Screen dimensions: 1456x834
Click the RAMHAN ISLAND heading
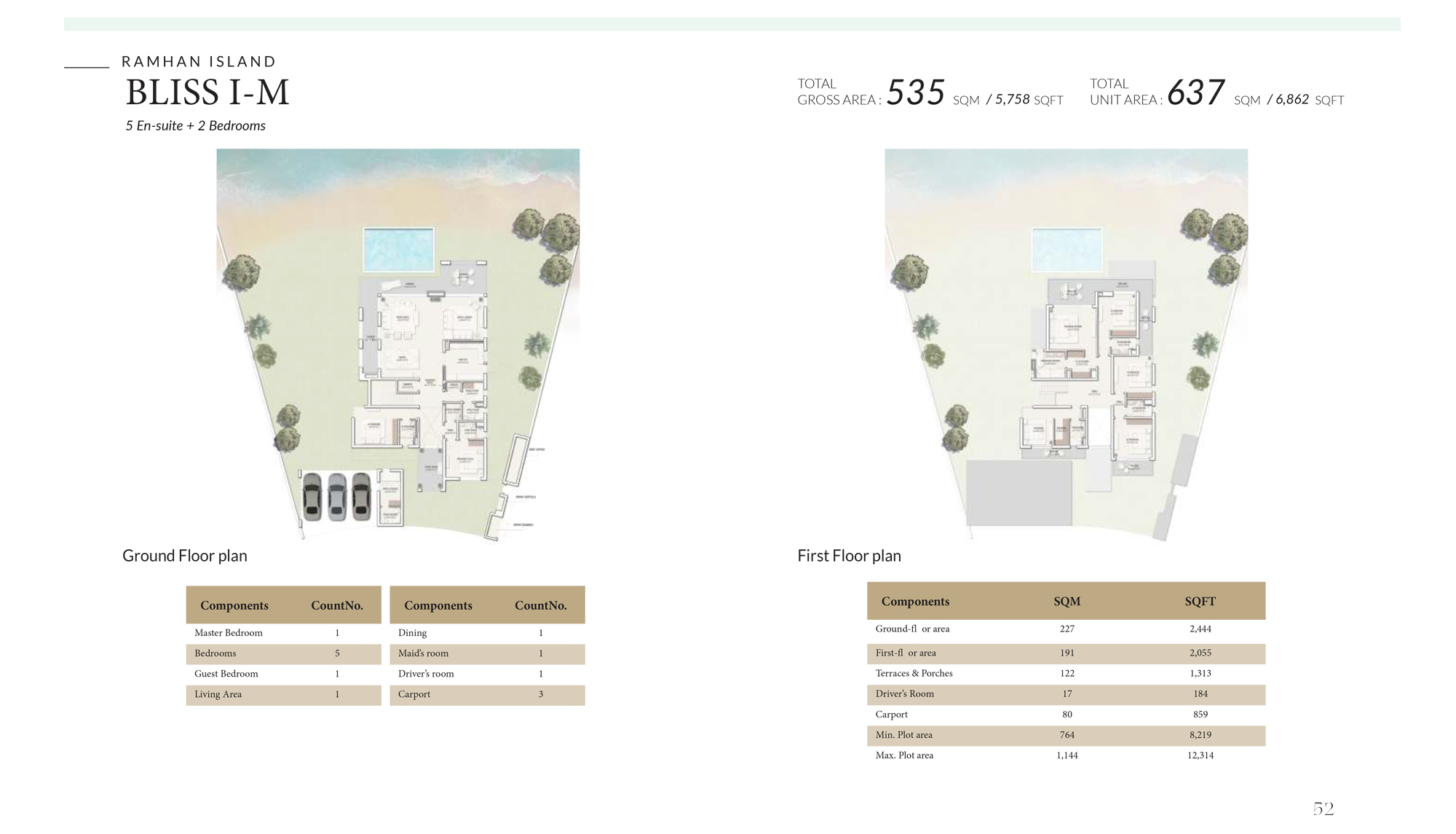tap(198, 62)
